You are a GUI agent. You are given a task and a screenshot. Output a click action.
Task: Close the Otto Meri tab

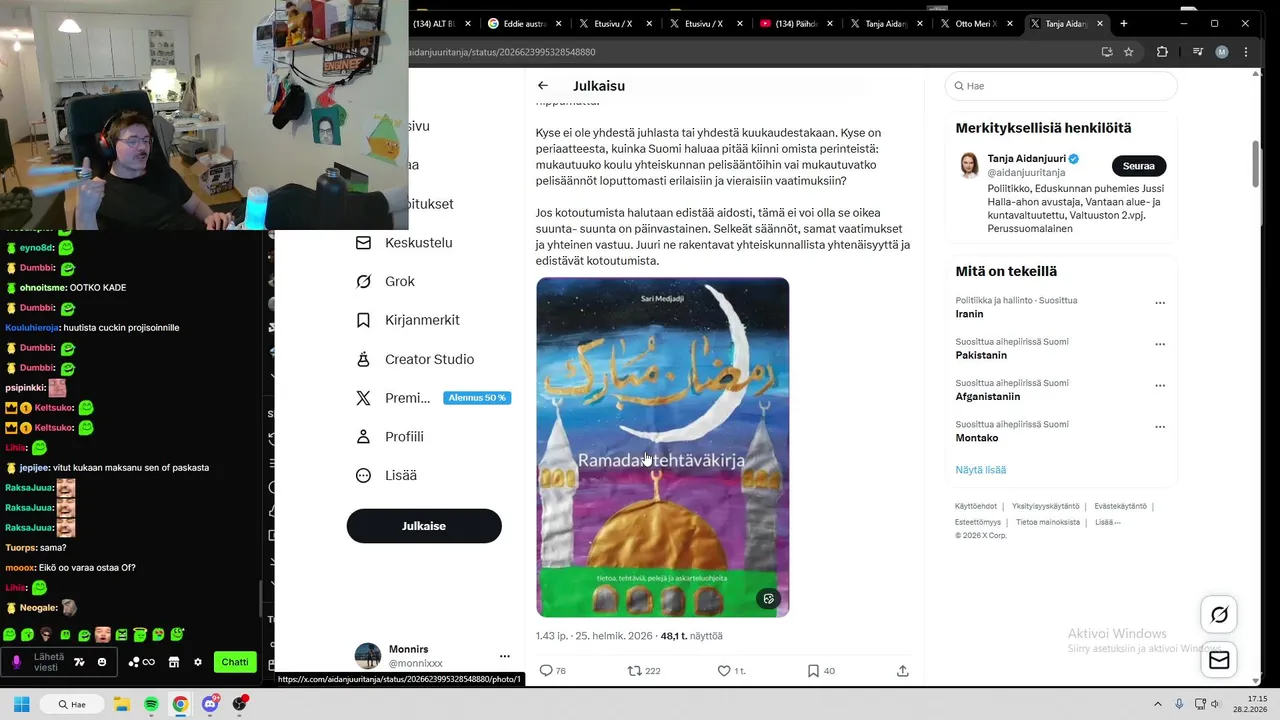pyautogui.click(x=1010, y=23)
